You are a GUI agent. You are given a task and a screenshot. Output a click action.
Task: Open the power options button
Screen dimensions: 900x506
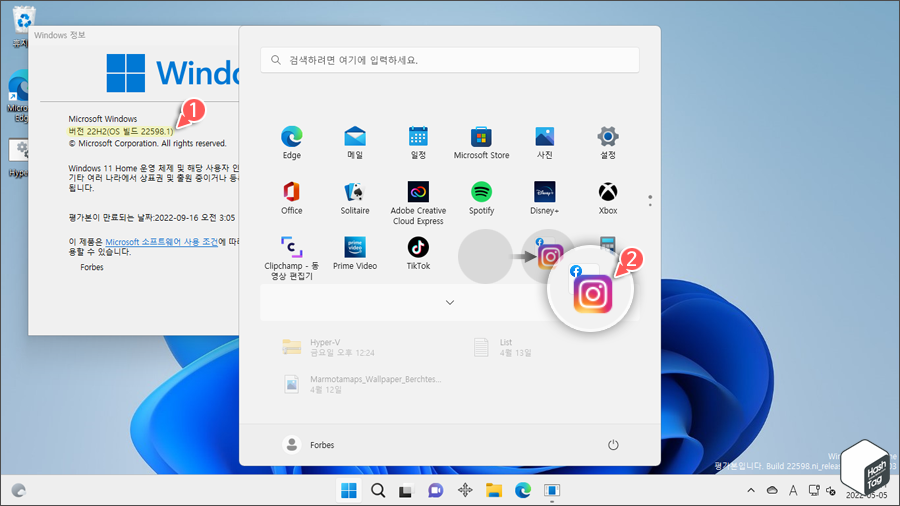click(x=613, y=445)
